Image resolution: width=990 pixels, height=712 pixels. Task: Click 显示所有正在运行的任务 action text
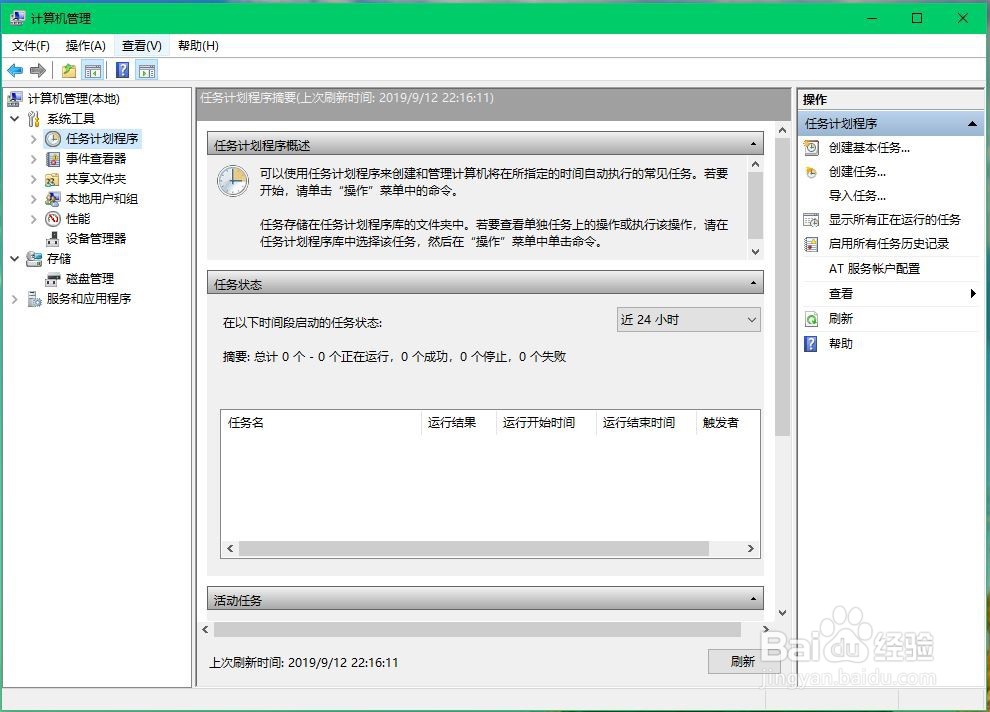pos(894,220)
